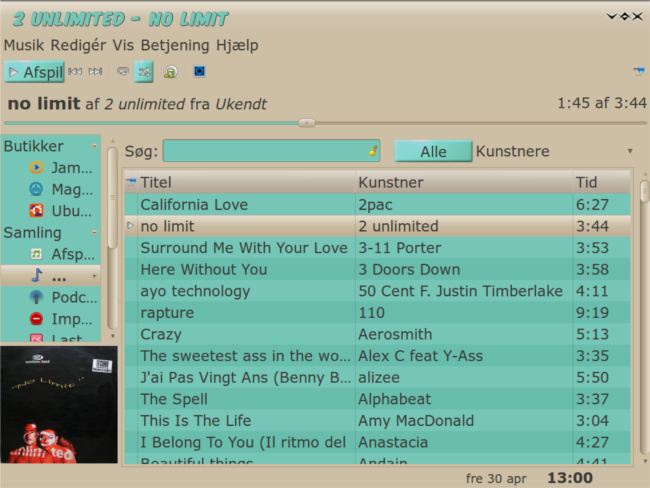Collapse the Samling section

94,232
